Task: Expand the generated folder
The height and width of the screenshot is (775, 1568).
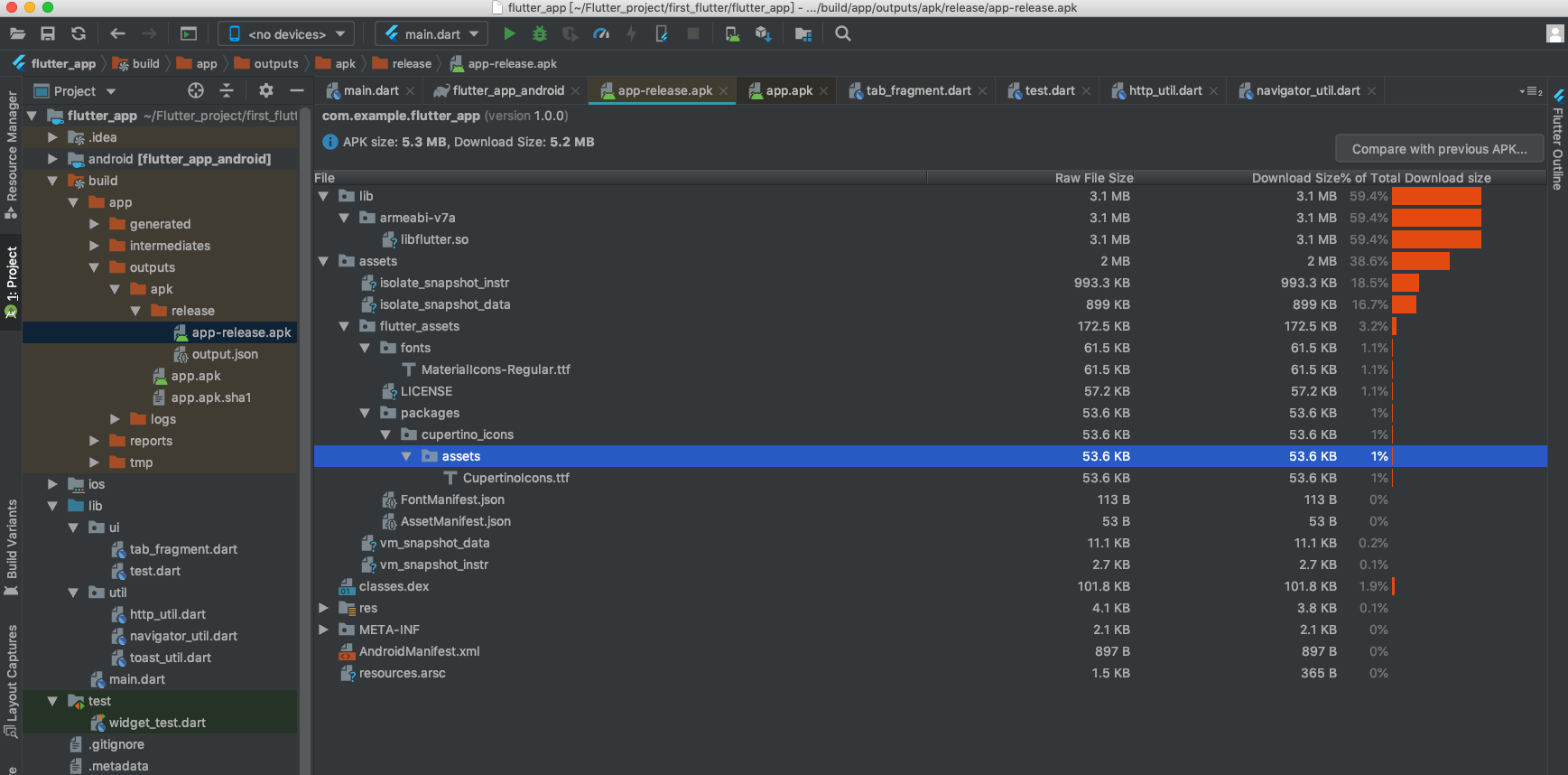Action: pyautogui.click(x=94, y=224)
